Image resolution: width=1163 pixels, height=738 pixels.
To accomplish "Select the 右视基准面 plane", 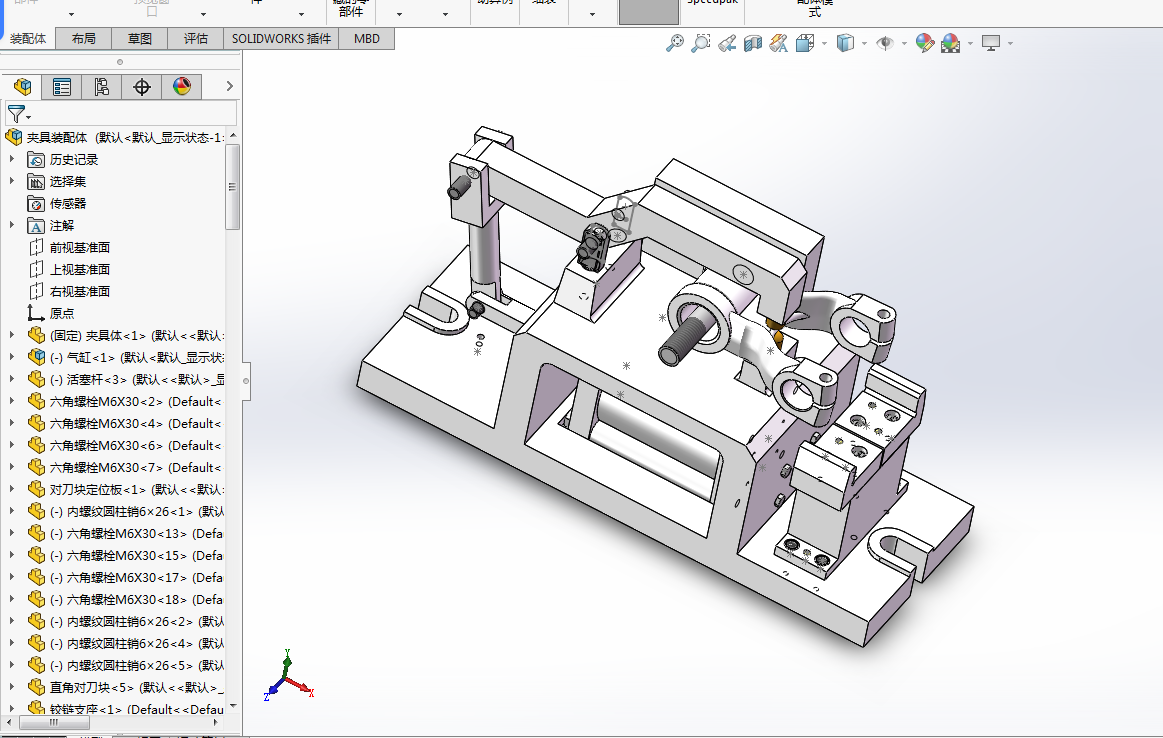I will [x=79, y=291].
